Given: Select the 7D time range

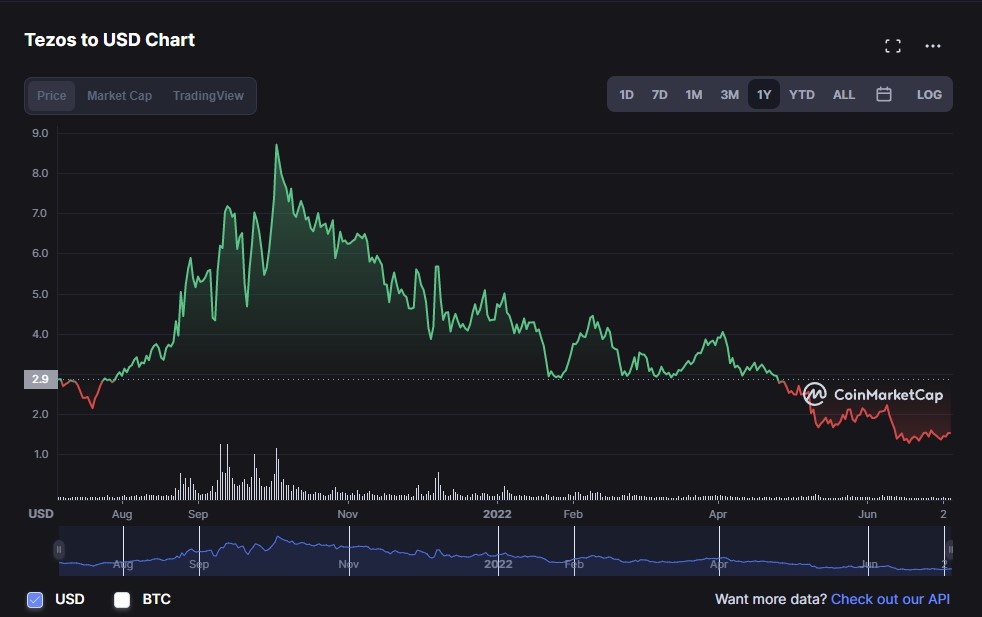Looking at the screenshot, I should (659, 94).
